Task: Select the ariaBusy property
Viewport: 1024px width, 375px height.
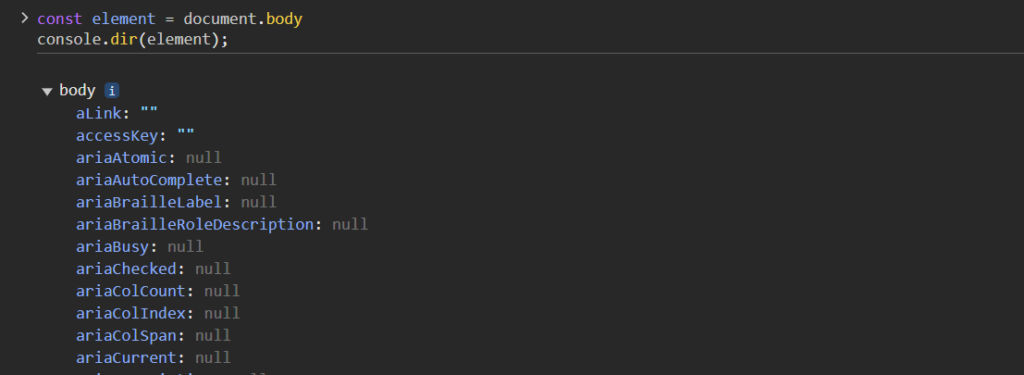Action: tap(112, 247)
